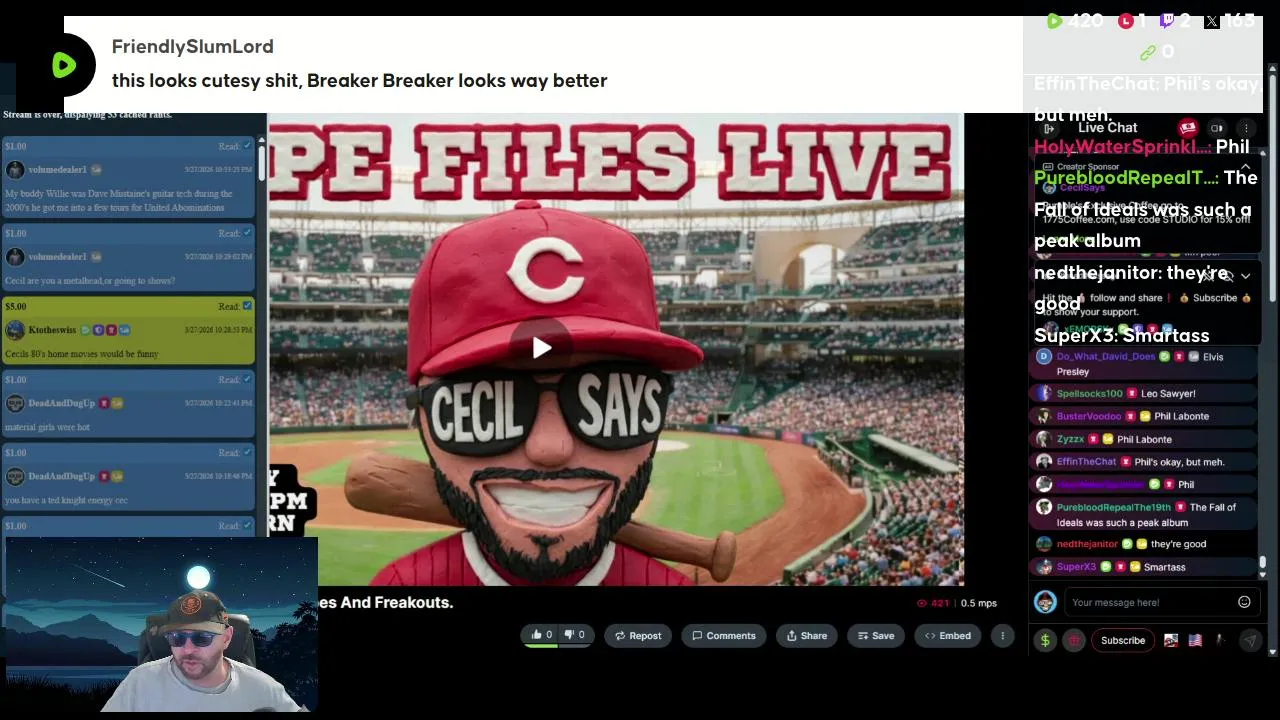The image size is (1280, 720).
Task: Open the video more-options menu
Action: 1002,635
